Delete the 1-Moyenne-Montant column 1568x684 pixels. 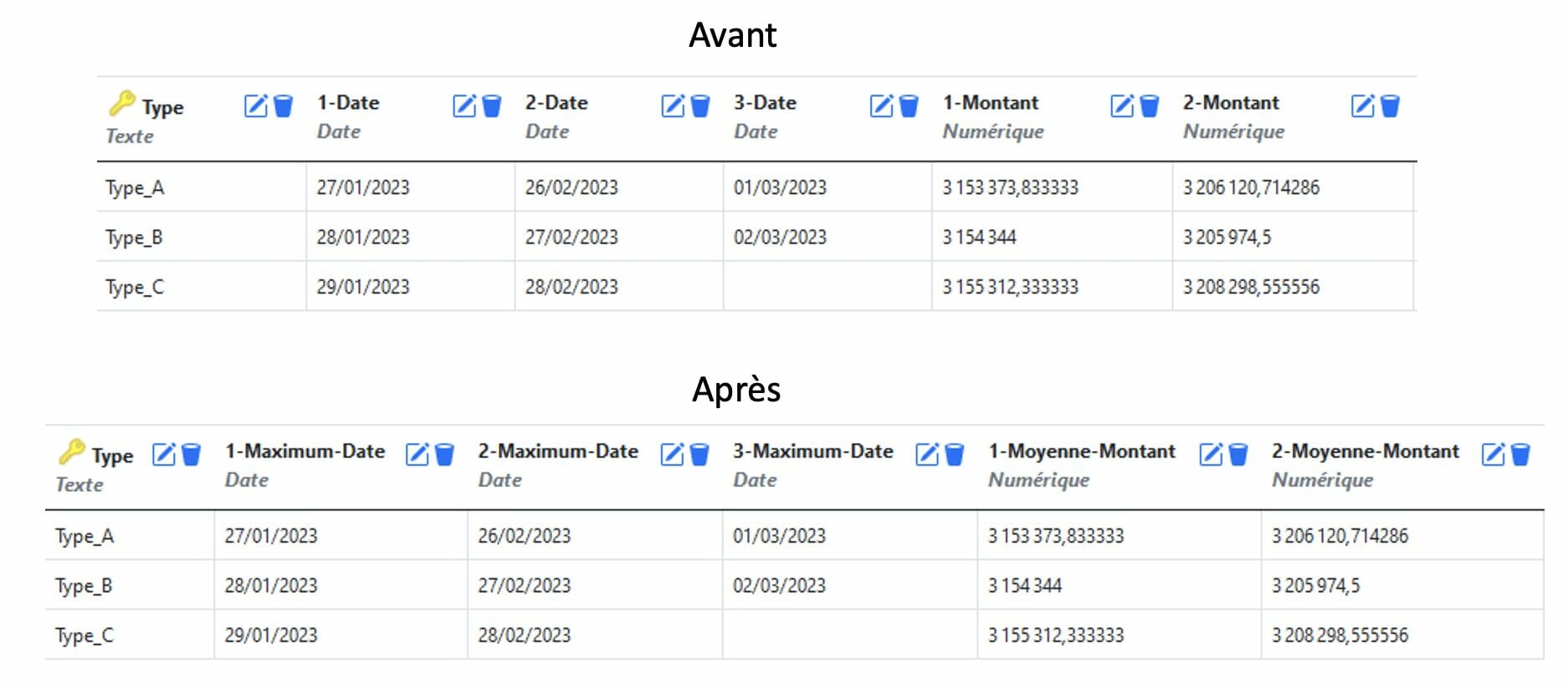pos(1238,455)
